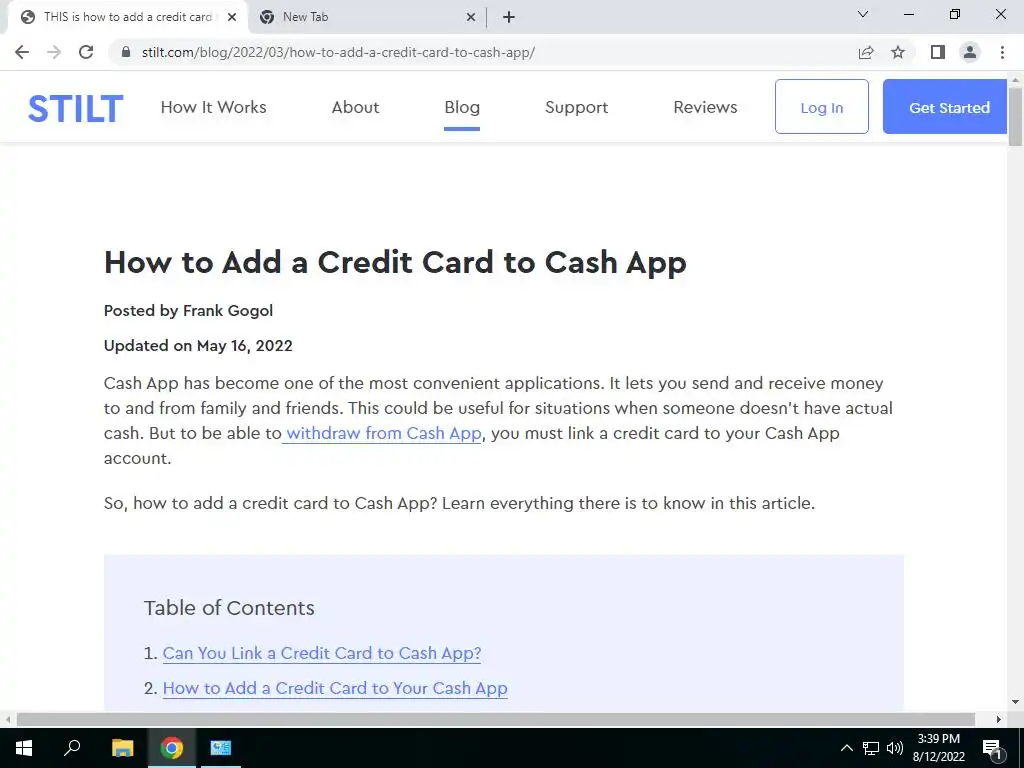1024x768 pixels.
Task: Open a new tab with plus icon
Action: point(509,17)
